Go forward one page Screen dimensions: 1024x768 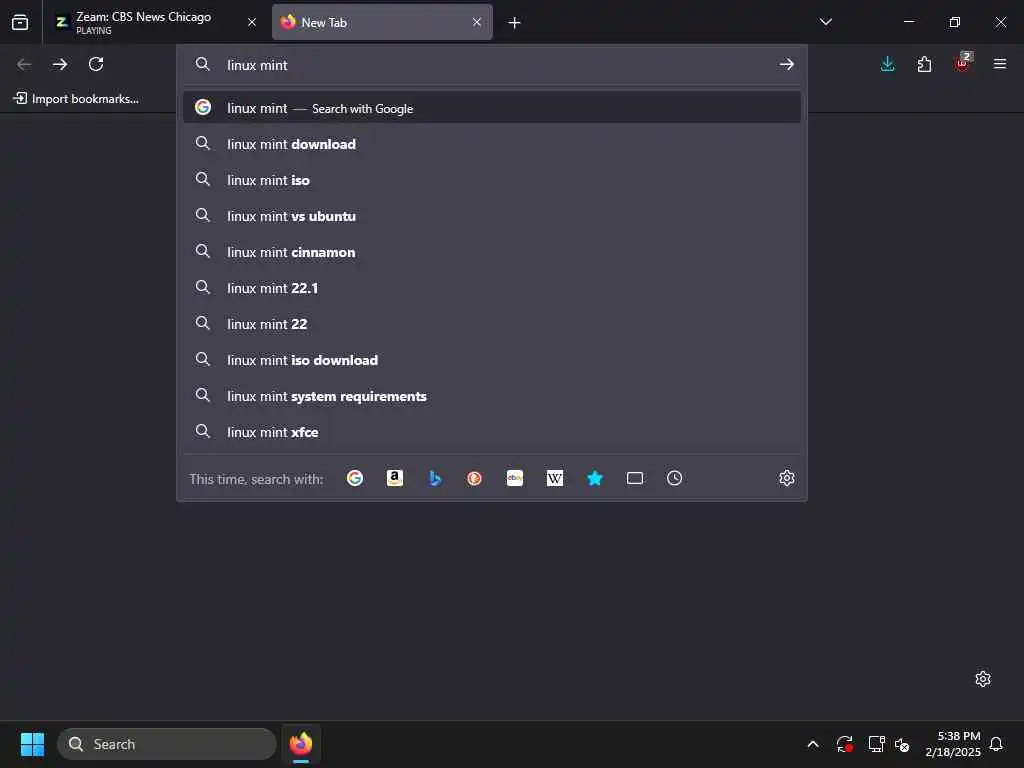(x=60, y=64)
